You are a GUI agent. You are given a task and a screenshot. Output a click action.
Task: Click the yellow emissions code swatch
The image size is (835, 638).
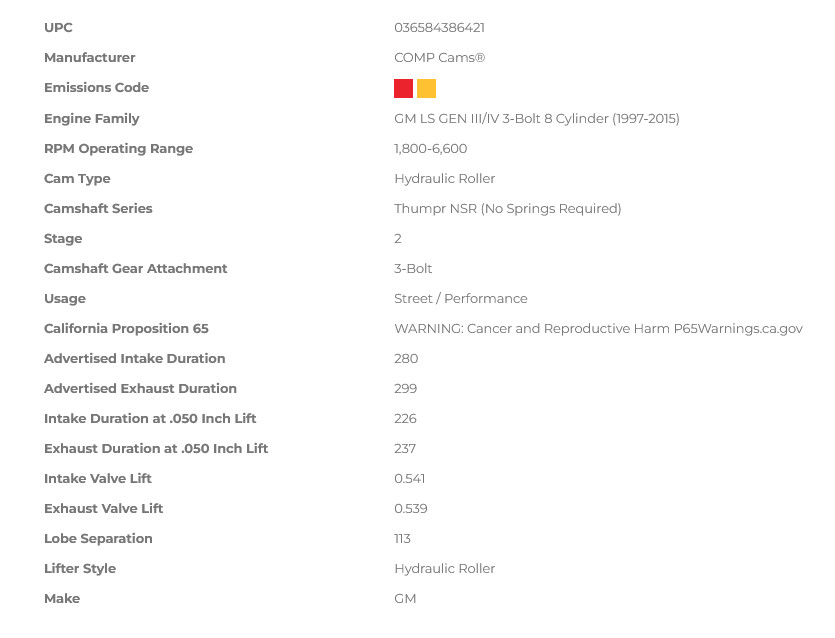point(426,88)
